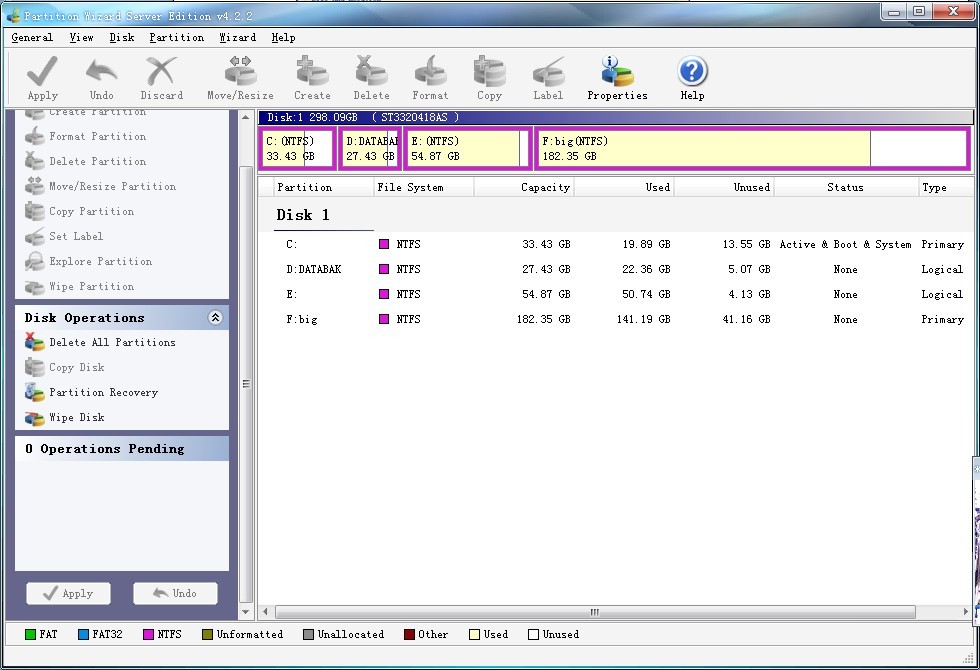Click the sidebar scroll up arrow
The width and height of the screenshot is (980, 670).
(x=246, y=118)
